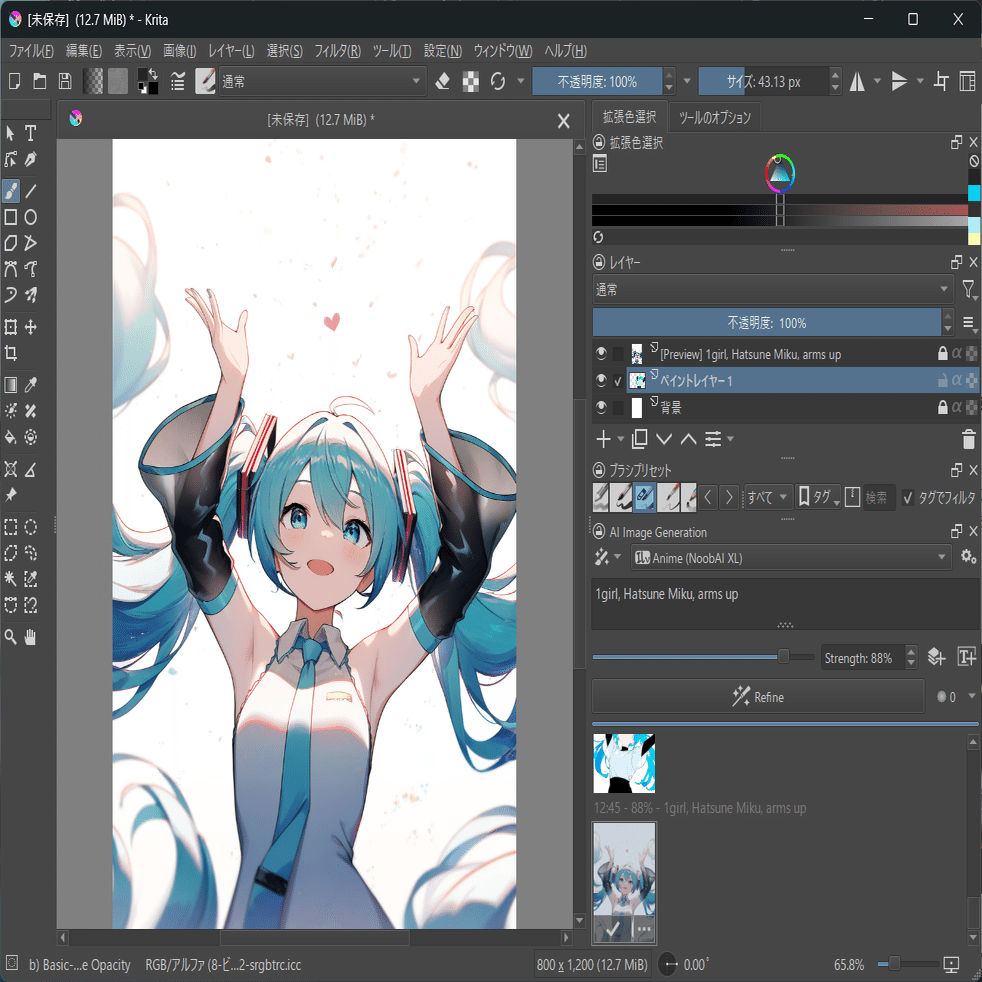Image resolution: width=982 pixels, height=982 pixels.
Task: Select the Transform tool
Action: pos(11,326)
